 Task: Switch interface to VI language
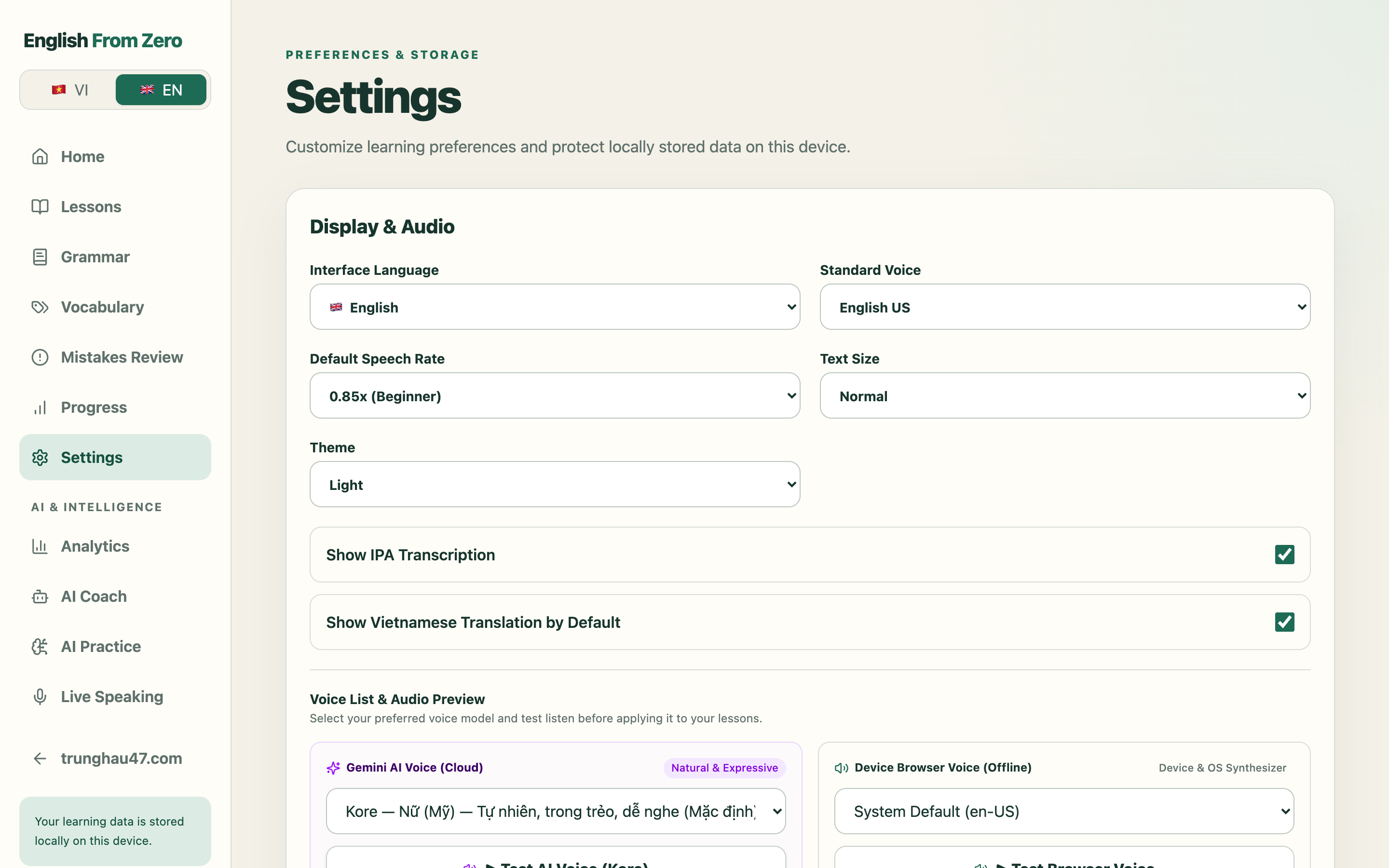click(69, 90)
